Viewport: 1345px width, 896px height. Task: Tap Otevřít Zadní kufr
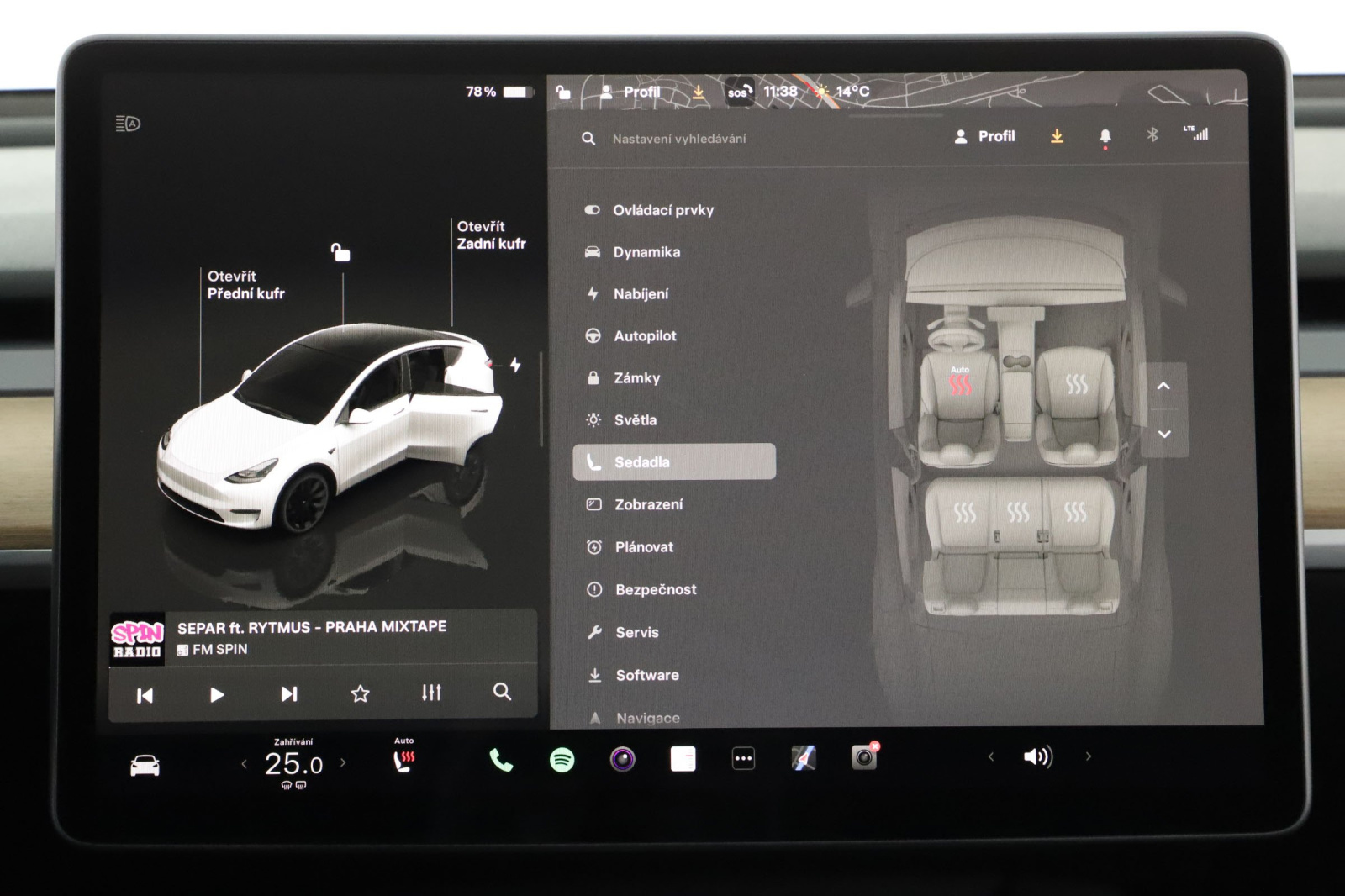491,235
